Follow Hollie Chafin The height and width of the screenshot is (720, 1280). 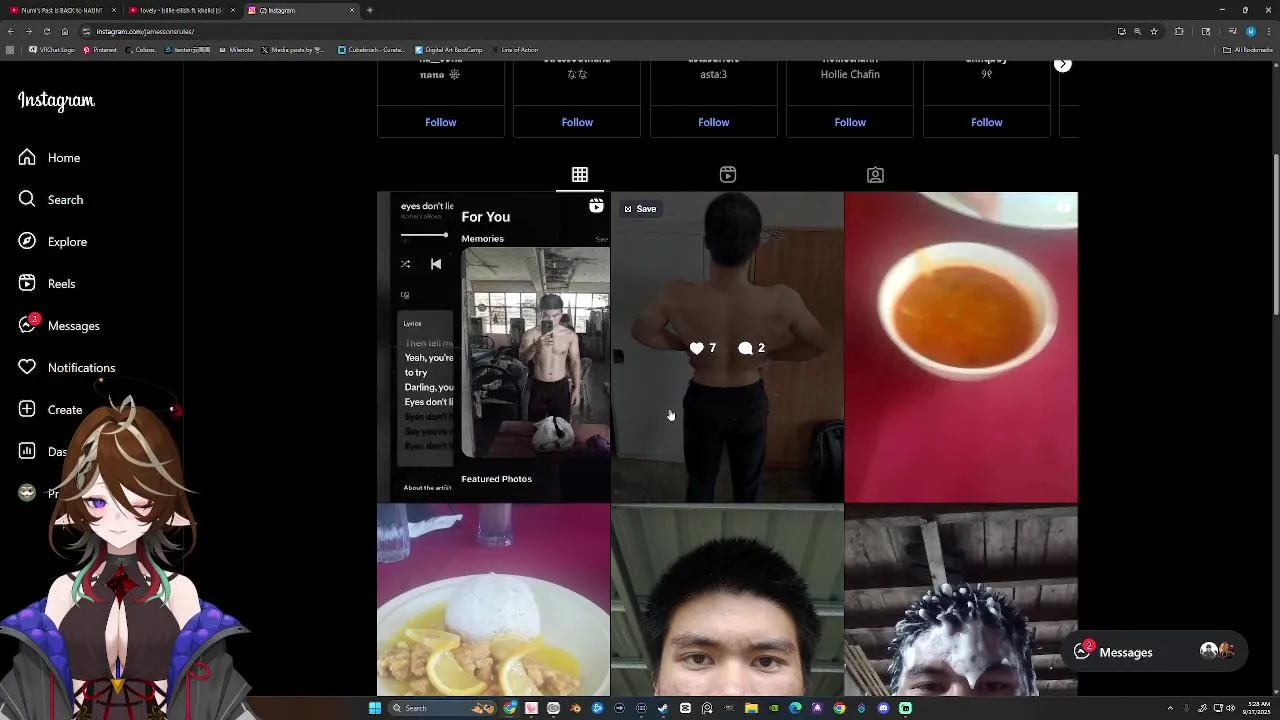850,122
